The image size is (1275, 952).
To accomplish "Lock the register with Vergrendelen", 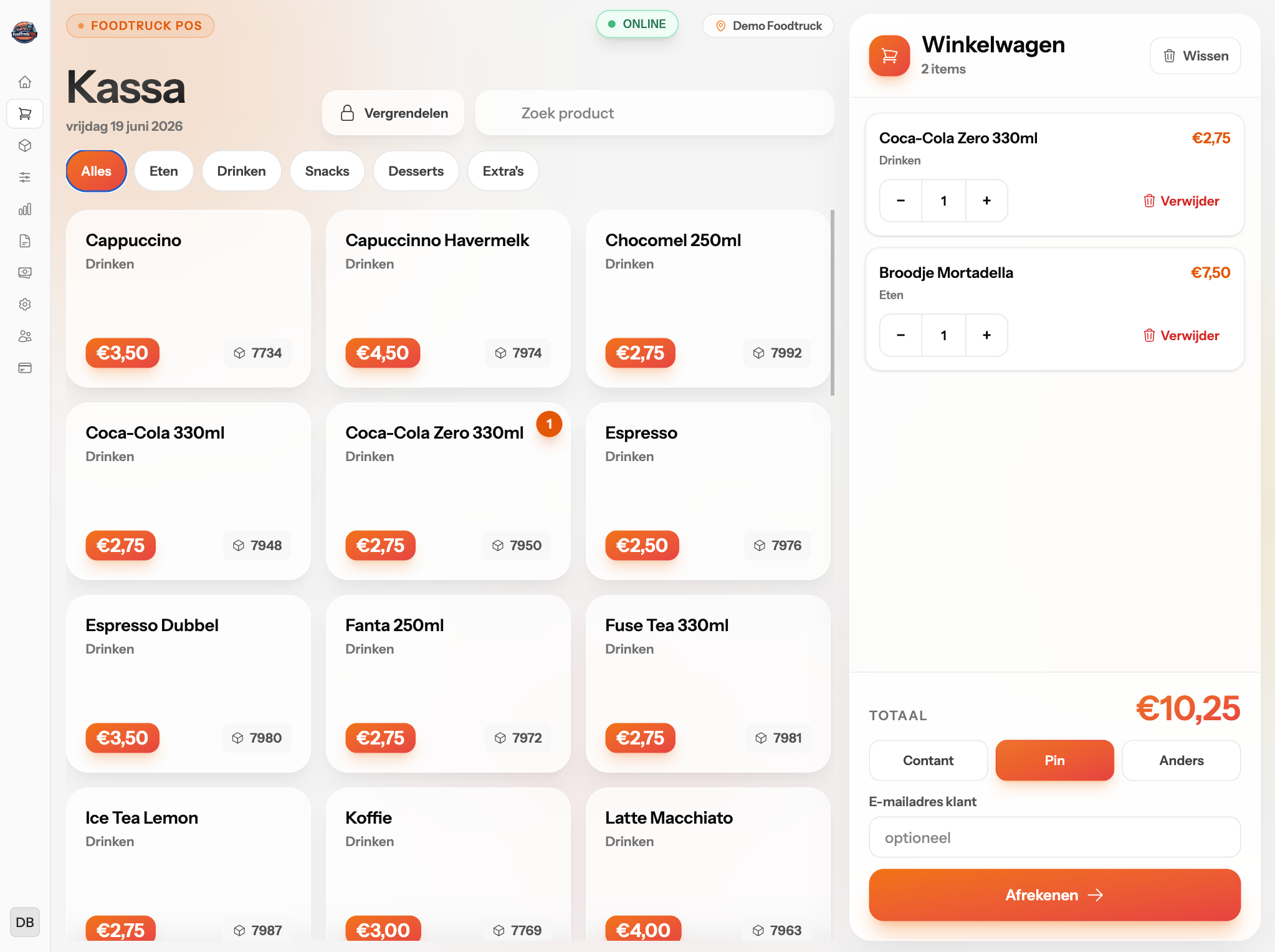I will pos(393,113).
